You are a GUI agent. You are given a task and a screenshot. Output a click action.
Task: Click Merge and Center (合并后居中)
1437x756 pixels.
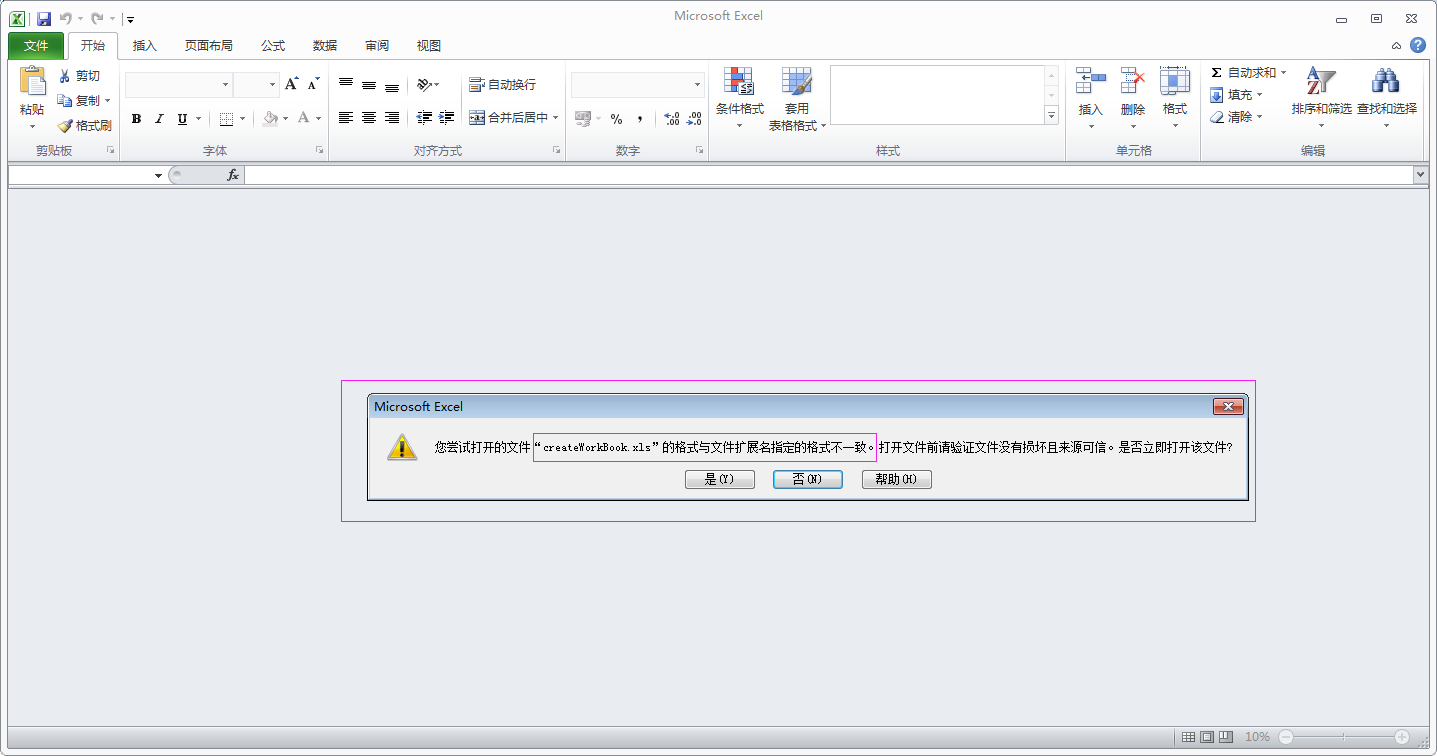(x=508, y=118)
